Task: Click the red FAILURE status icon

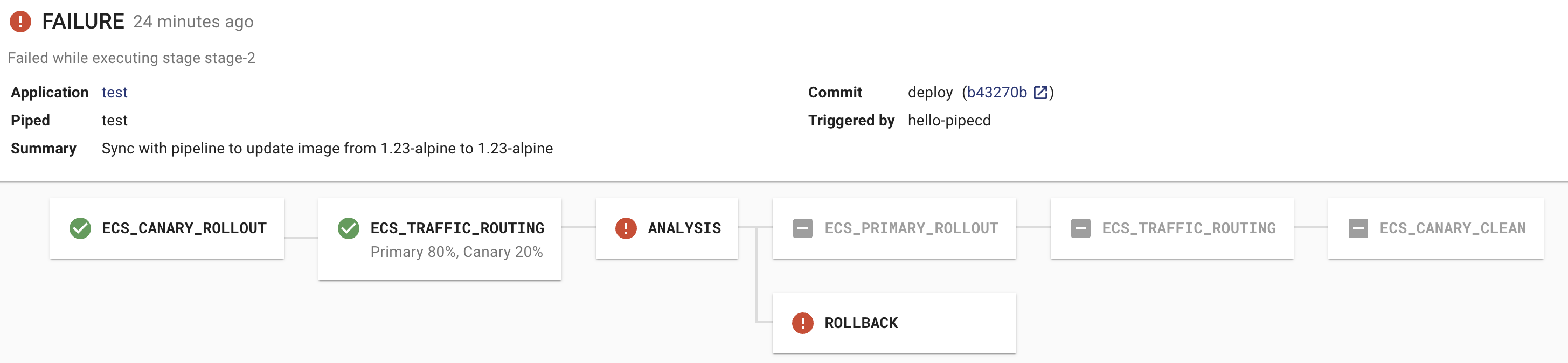Action: pyautogui.click(x=20, y=22)
